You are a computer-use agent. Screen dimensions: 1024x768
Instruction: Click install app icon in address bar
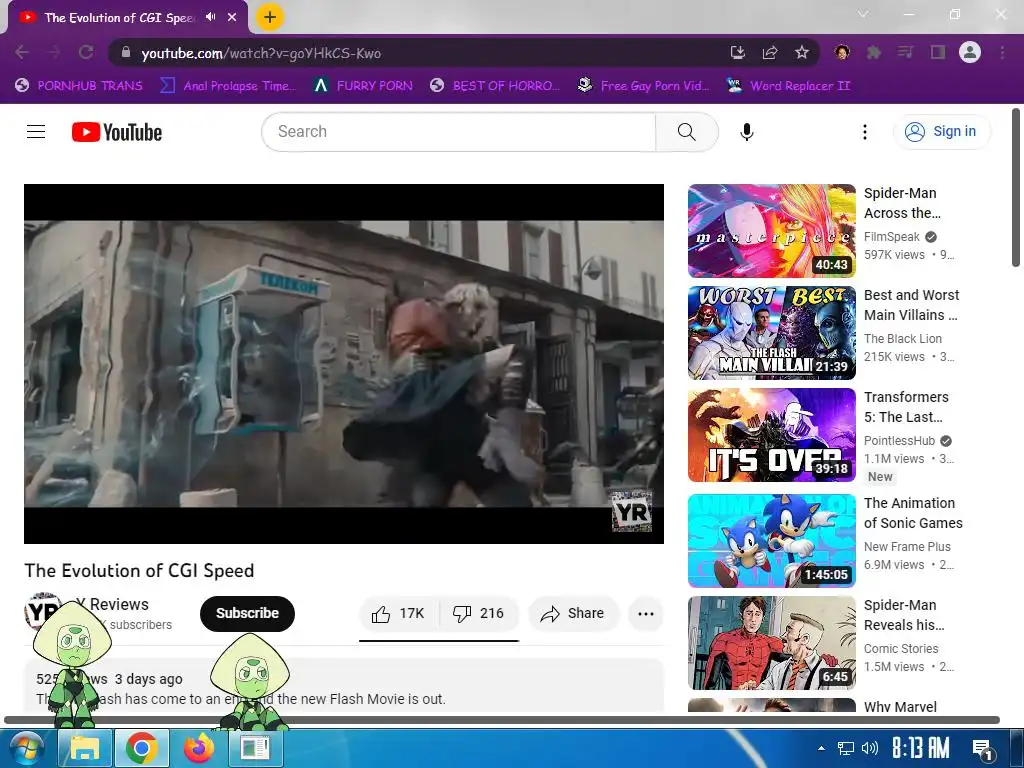(737, 52)
